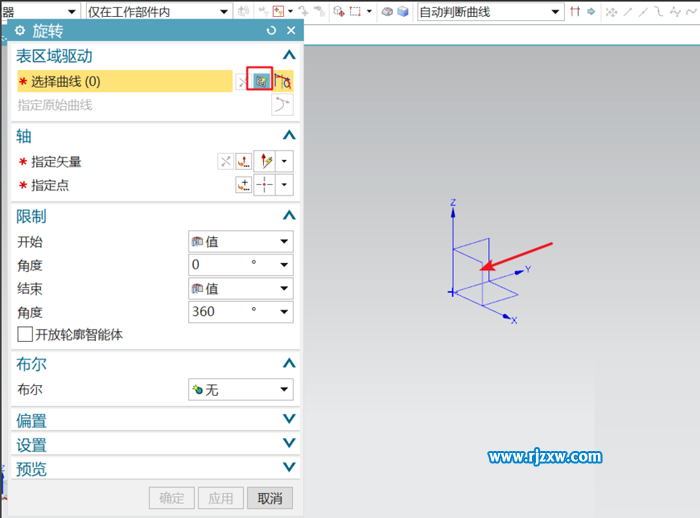The image size is (700, 518).
Task: Open the 布尔 dropdown showing 无
Action: coord(241,389)
